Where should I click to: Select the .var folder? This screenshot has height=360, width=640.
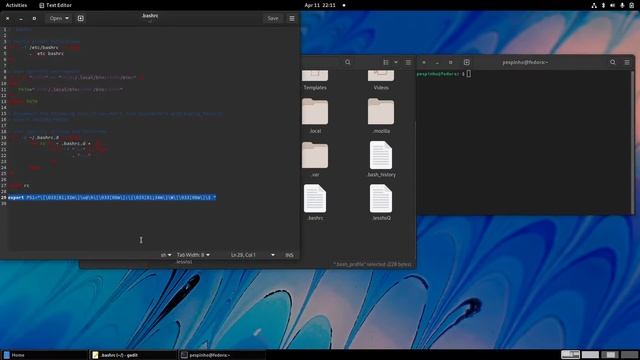(315, 160)
